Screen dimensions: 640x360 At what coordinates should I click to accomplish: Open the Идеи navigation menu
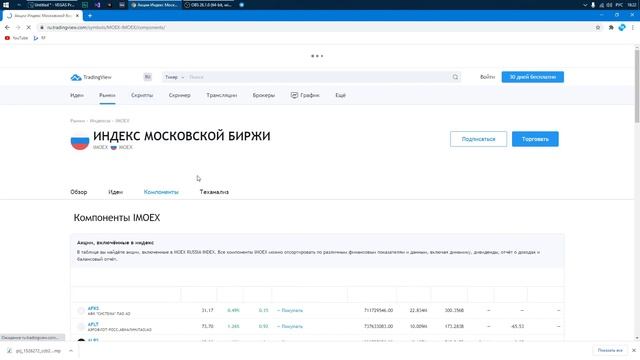point(77,95)
